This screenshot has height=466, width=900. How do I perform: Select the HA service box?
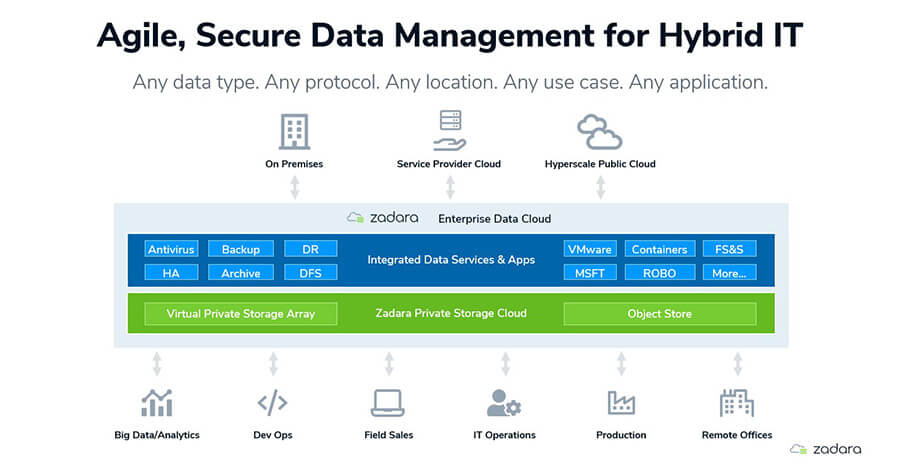171,273
